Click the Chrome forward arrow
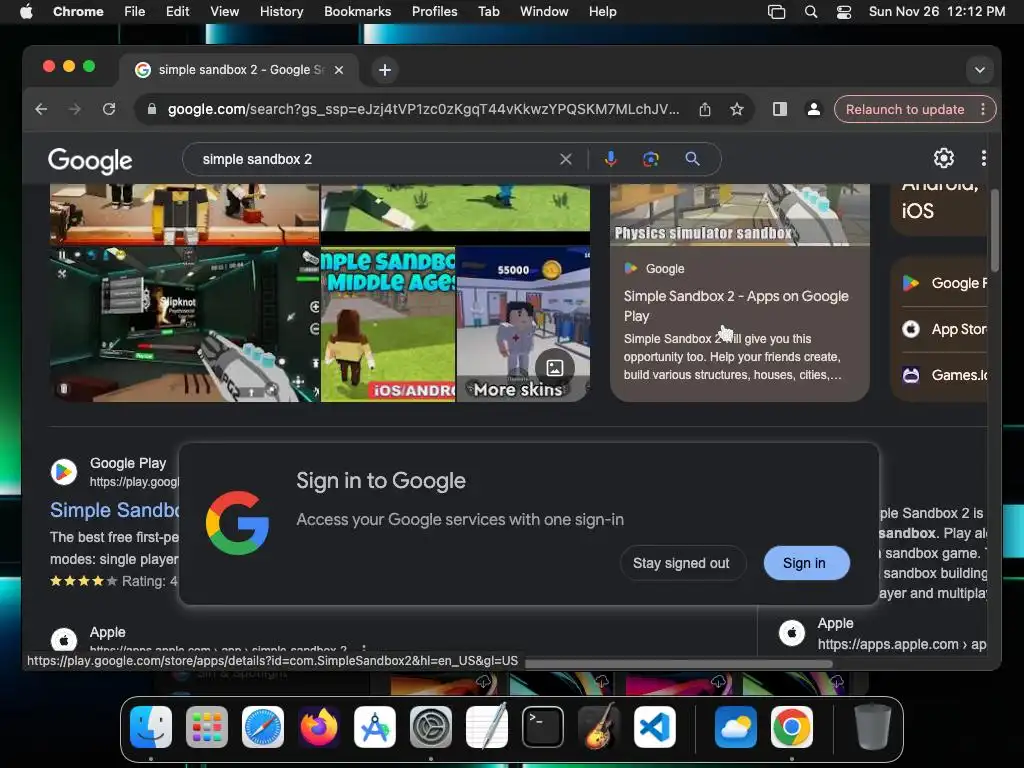 [75, 109]
